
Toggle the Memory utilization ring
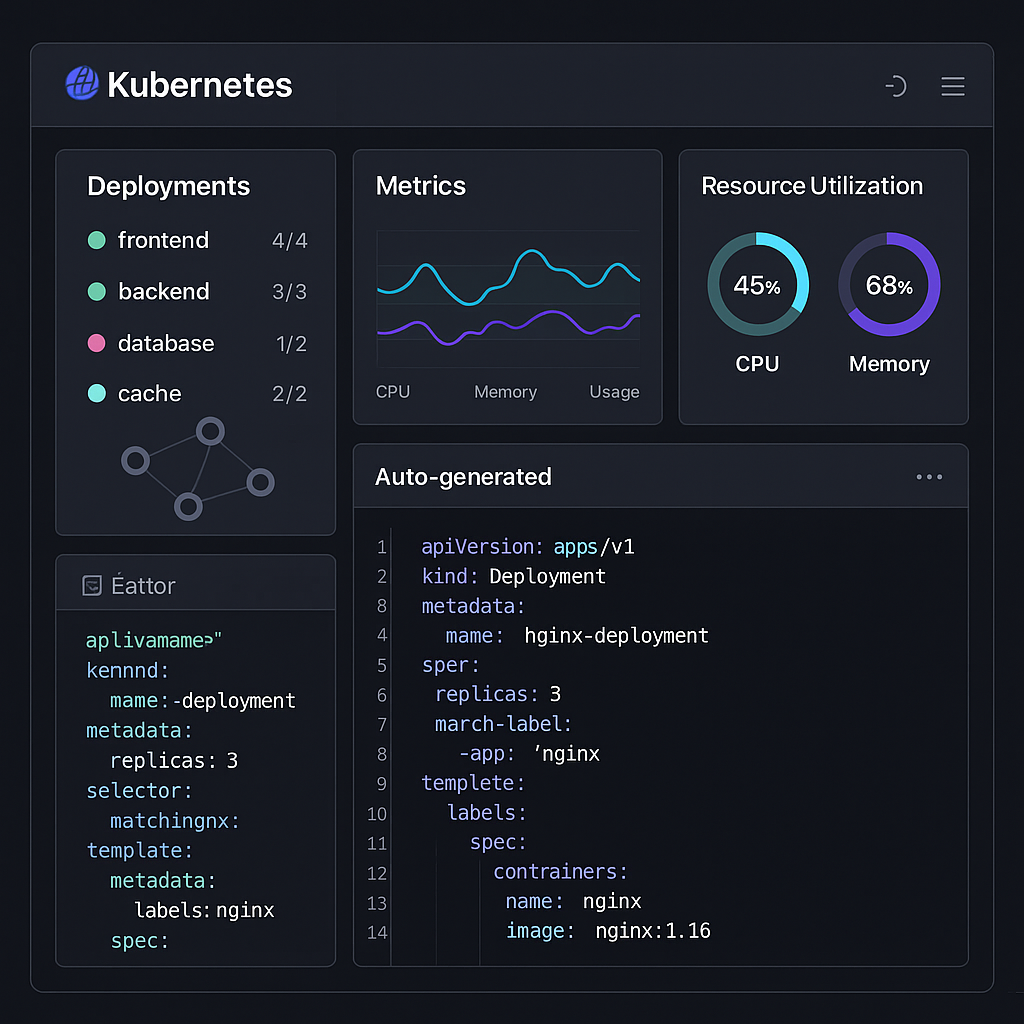pos(889,284)
